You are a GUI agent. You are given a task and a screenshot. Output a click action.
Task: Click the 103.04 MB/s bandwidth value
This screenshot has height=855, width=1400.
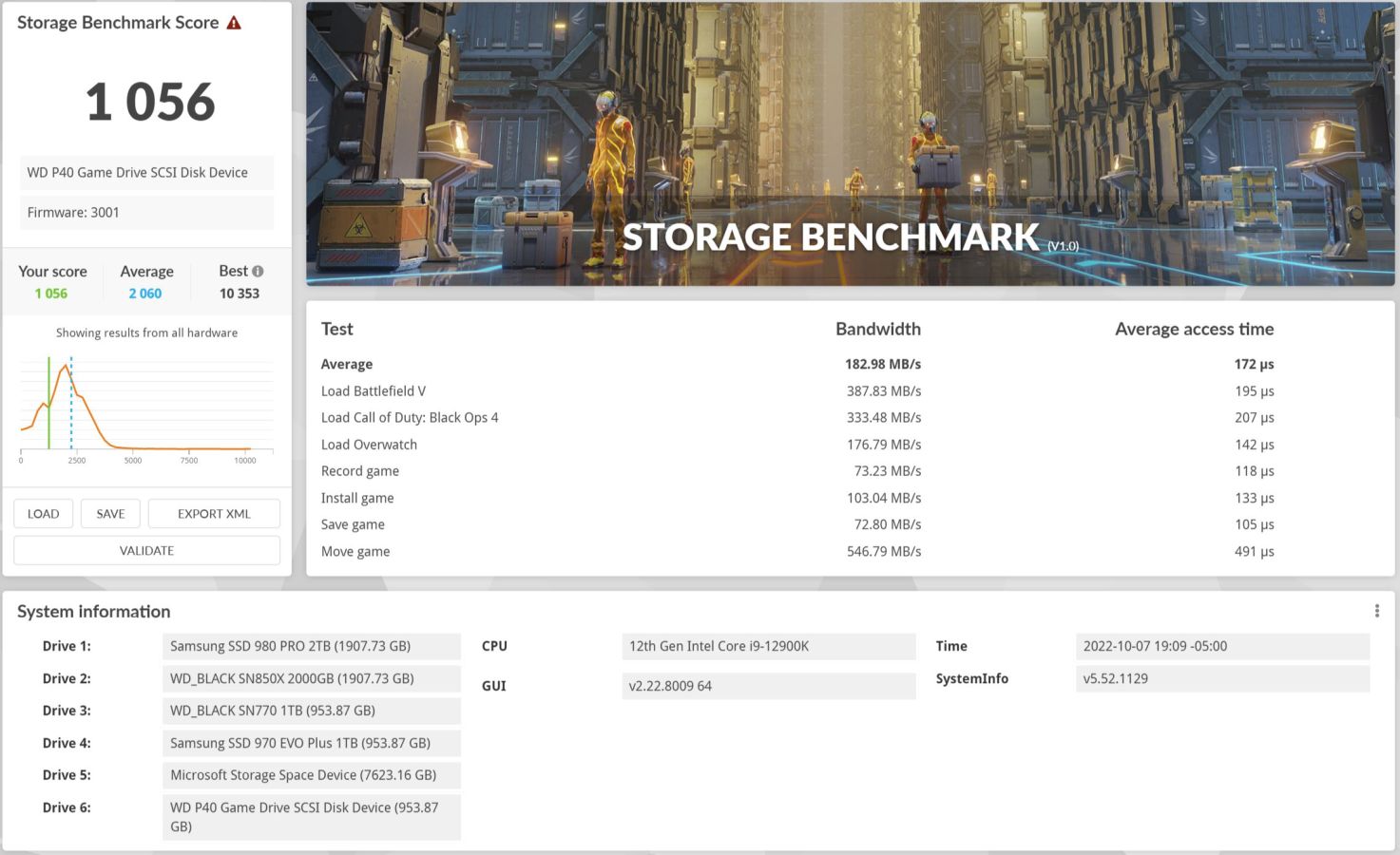(884, 498)
